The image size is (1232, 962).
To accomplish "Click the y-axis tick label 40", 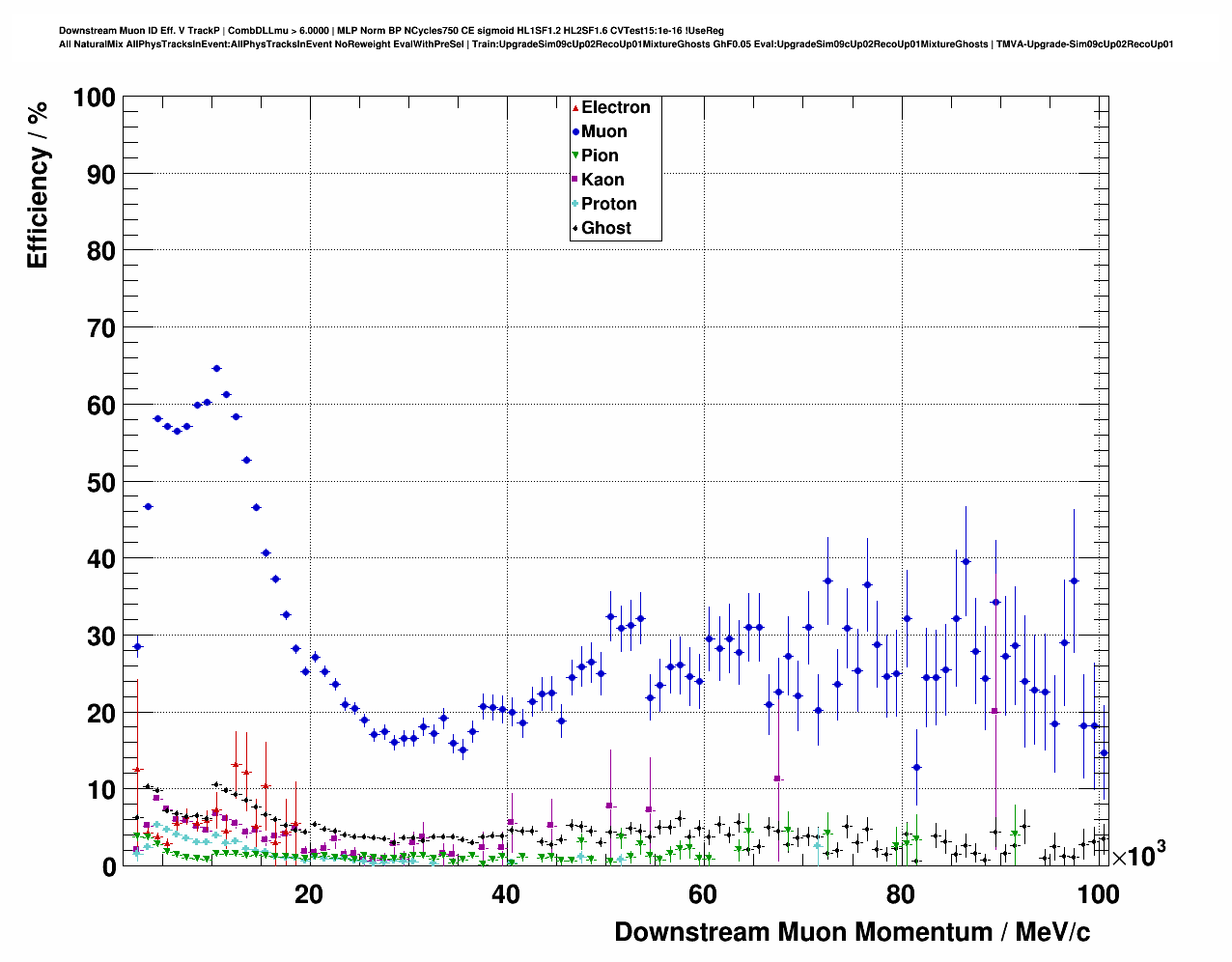I will tap(101, 559).
